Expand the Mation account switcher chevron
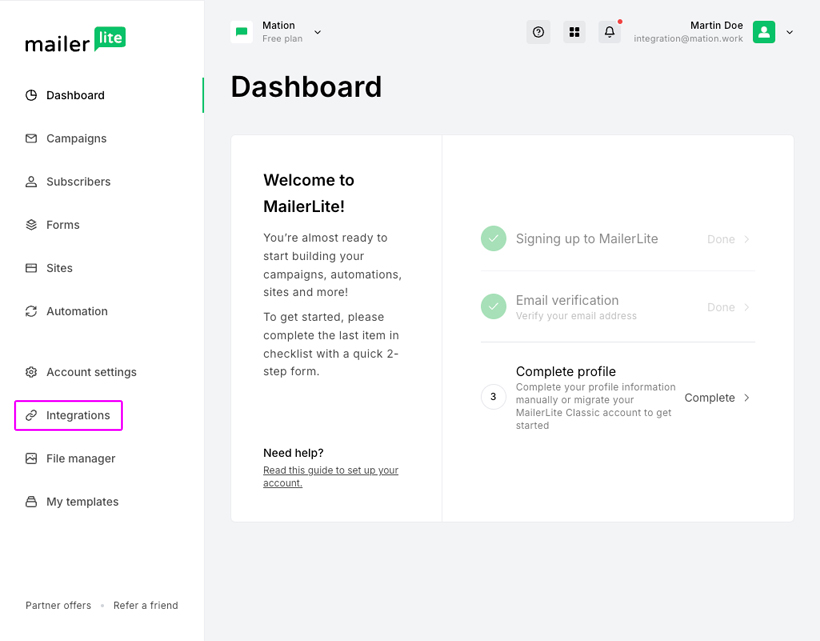Image resolution: width=820 pixels, height=641 pixels. coord(317,32)
